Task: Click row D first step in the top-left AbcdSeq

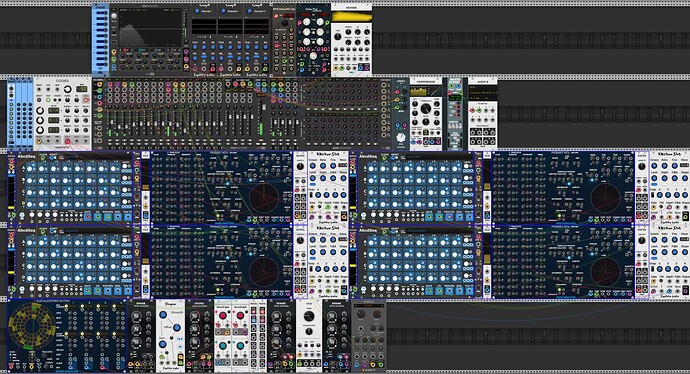Action: click(31, 204)
